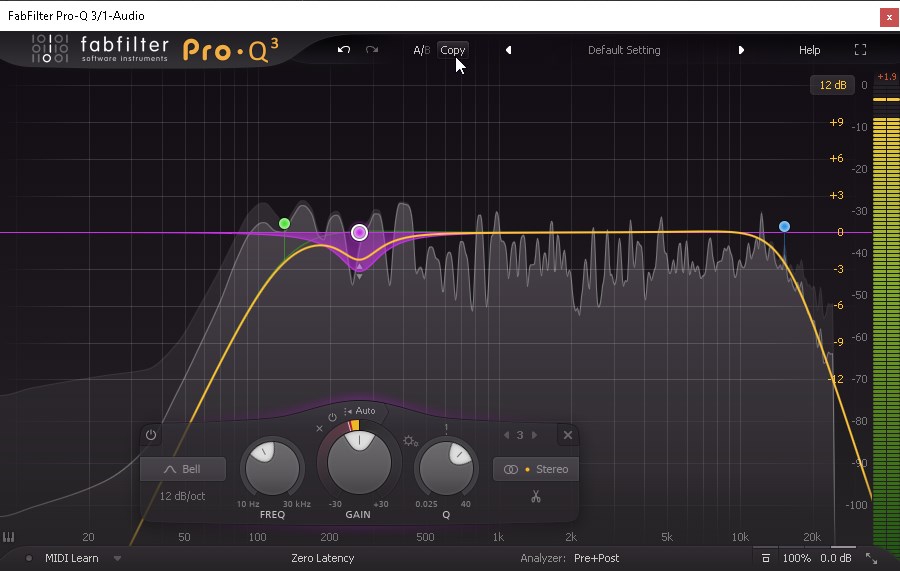Click the GAIN knob
This screenshot has height=571, width=900.
pyautogui.click(x=359, y=463)
